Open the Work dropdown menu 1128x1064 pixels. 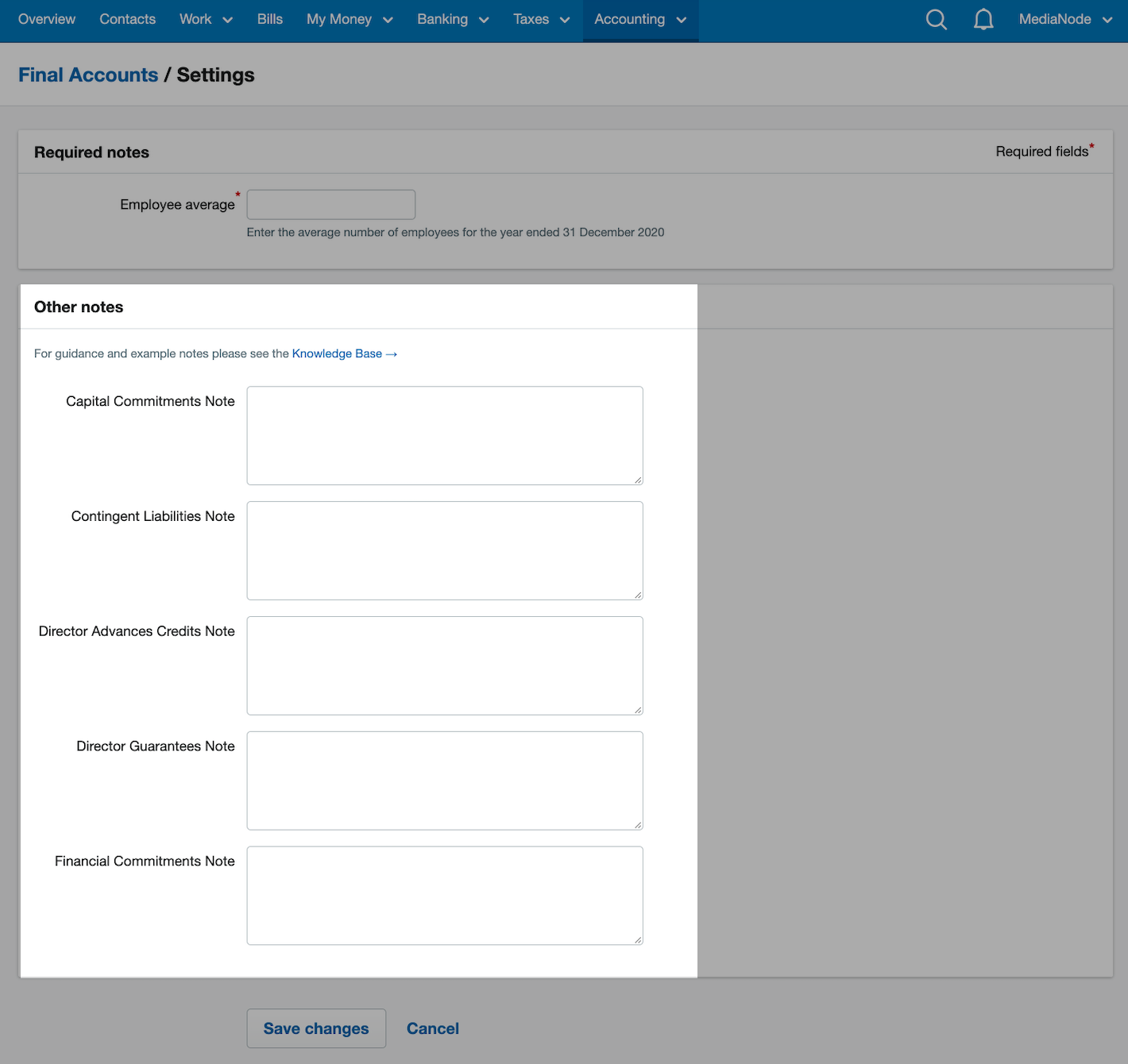pyautogui.click(x=205, y=19)
